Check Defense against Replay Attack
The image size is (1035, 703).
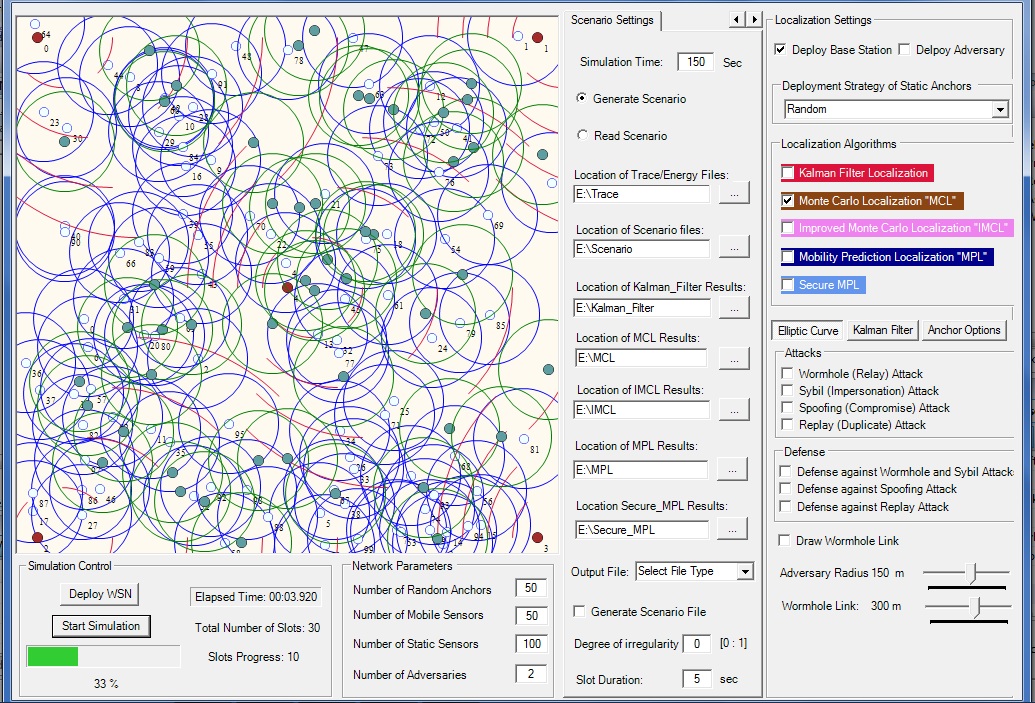click(785, 506)
